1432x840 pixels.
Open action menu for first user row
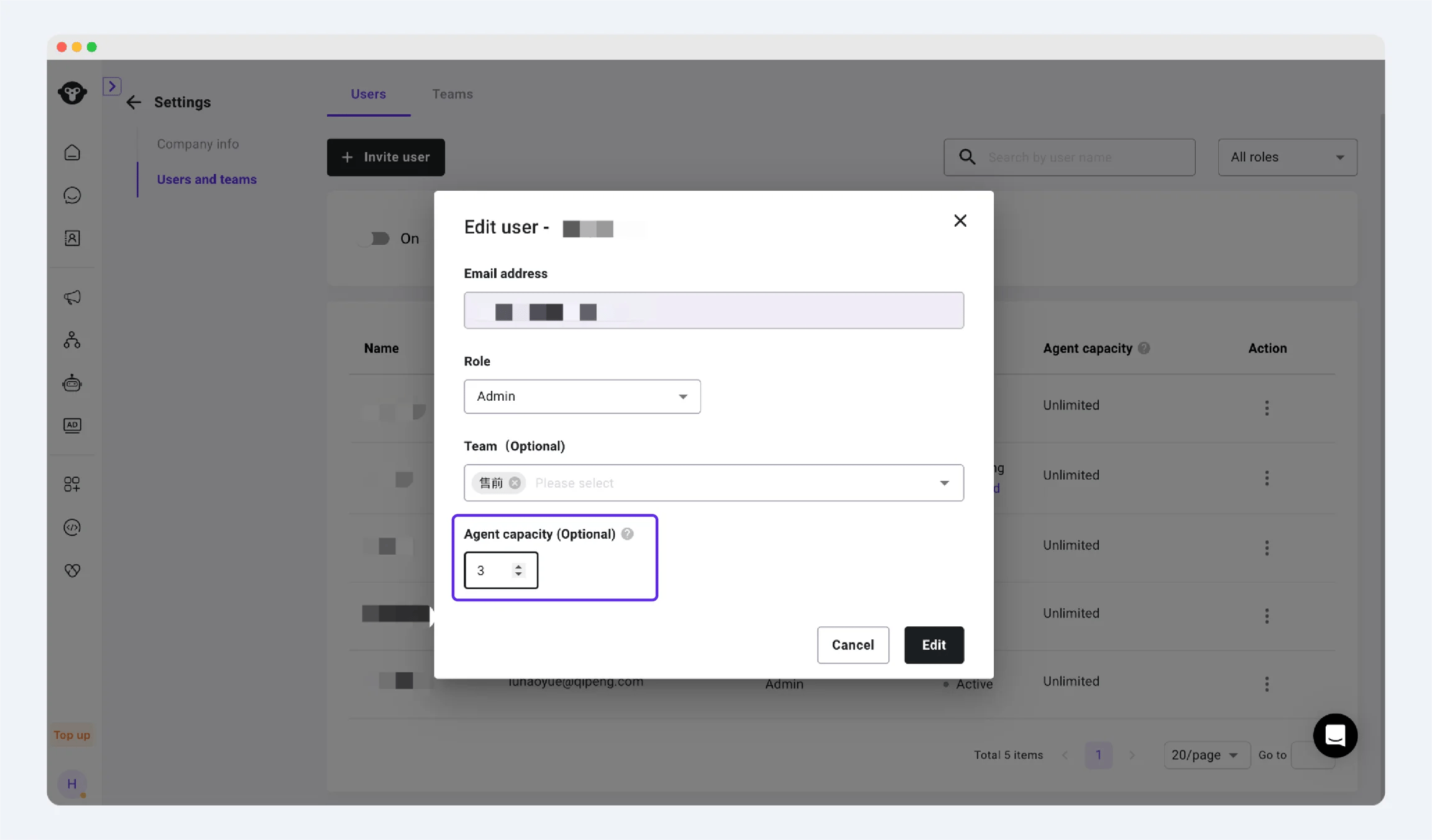click(x=1267, y=408)
